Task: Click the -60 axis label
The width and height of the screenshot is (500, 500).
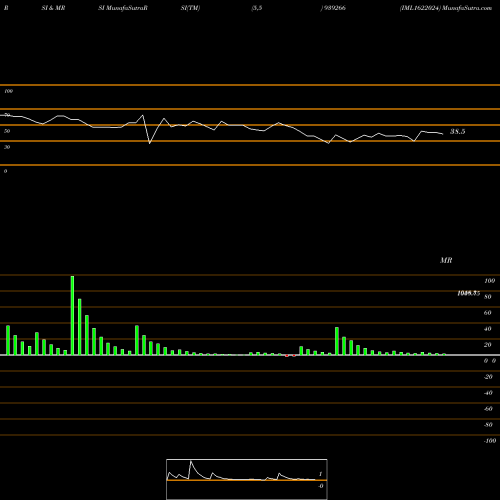Action: click(x=488, y=409)
